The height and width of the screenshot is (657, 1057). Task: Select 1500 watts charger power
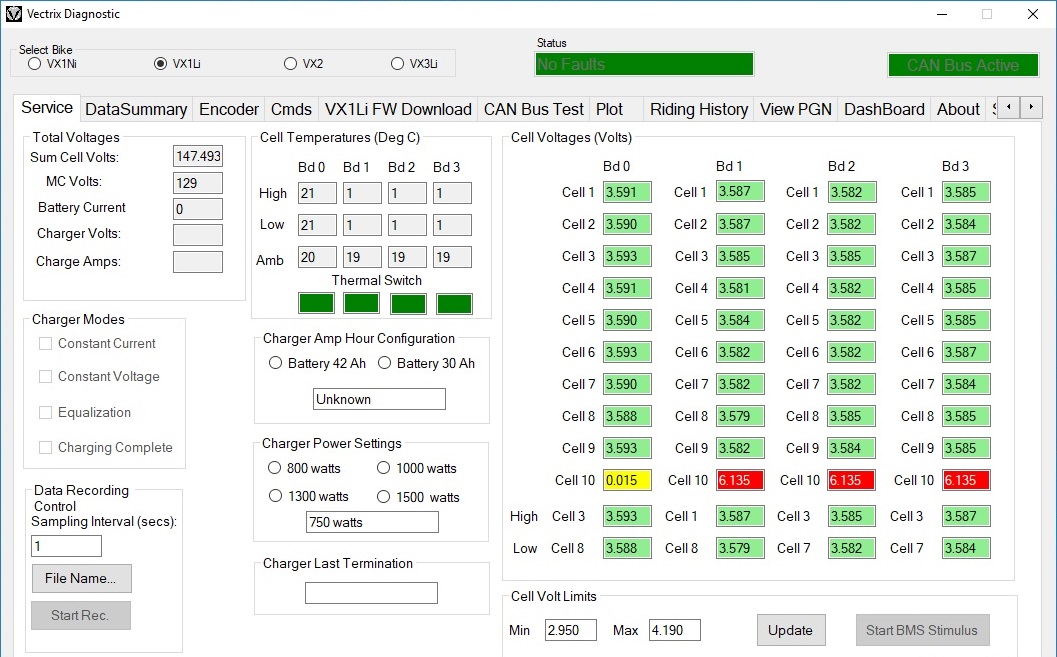pyautogui.click(x=384, y=497)
